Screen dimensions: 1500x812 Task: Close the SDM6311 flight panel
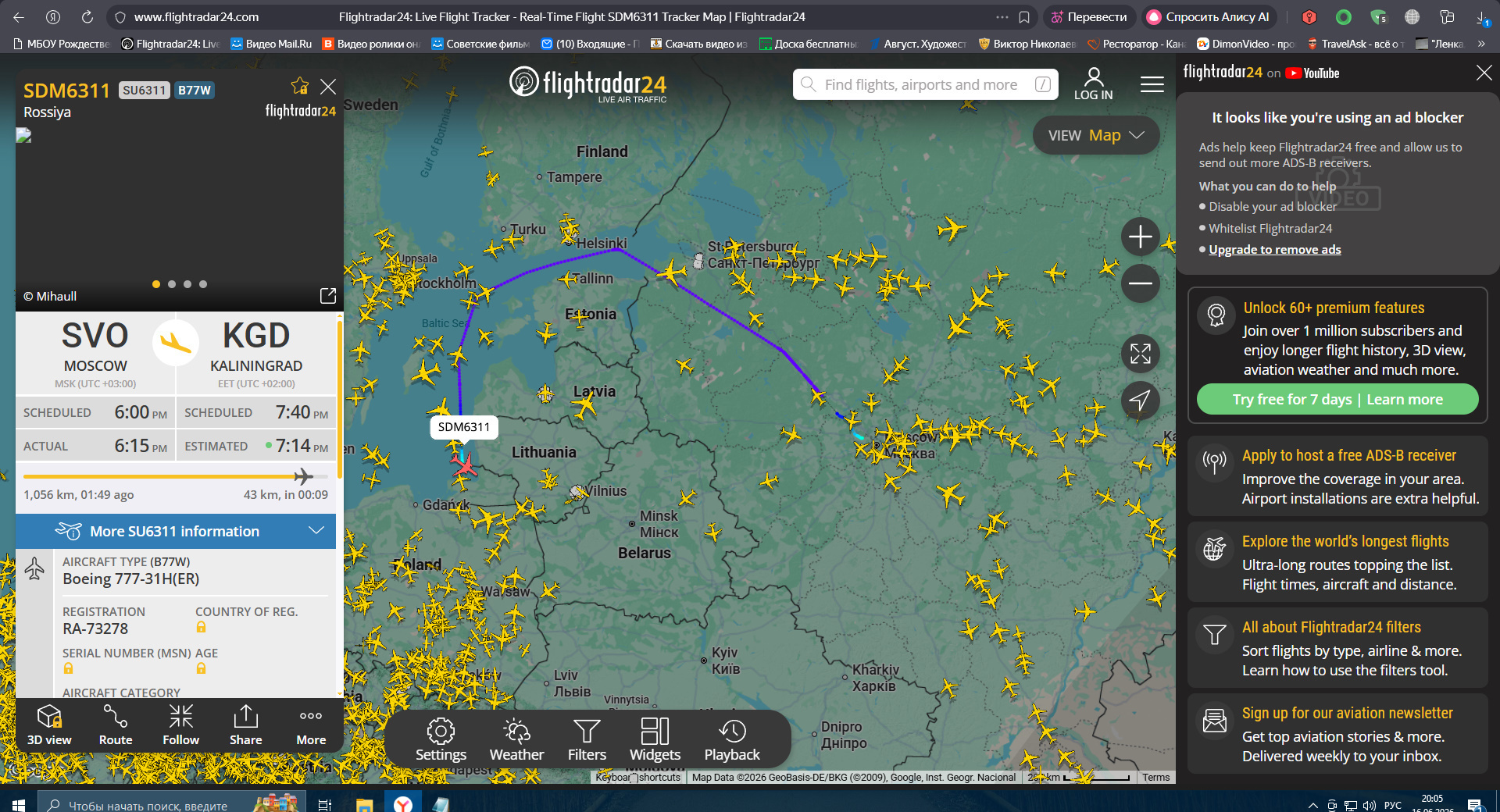click(x=328, y=86)
